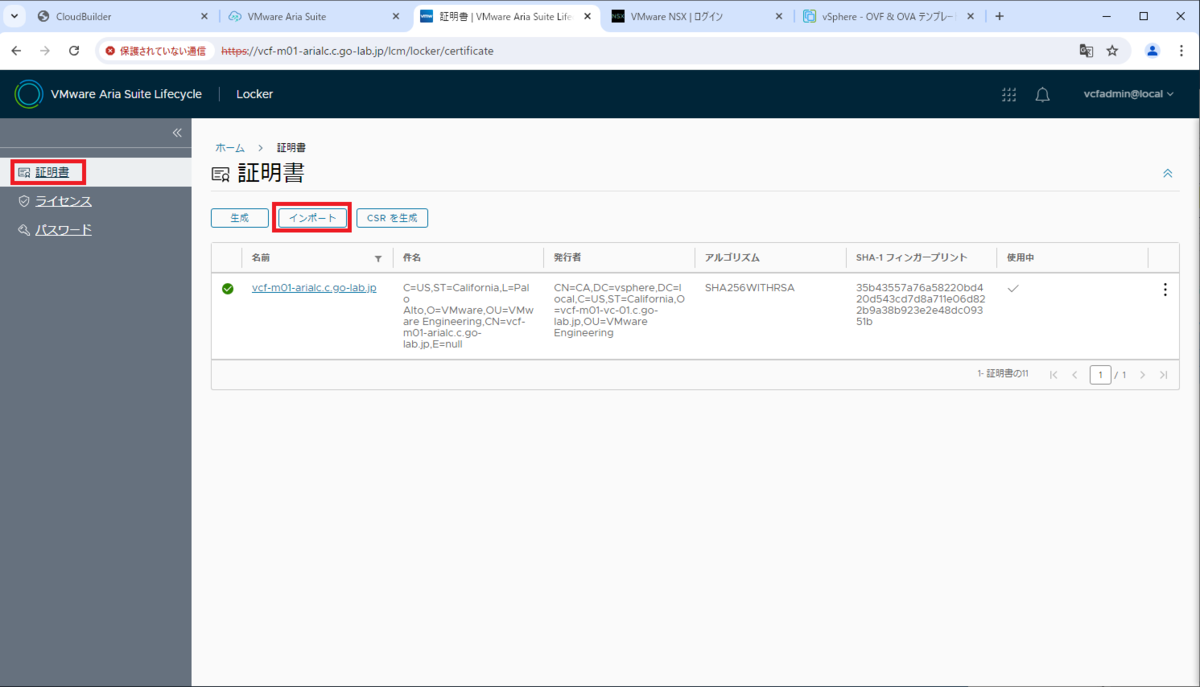Click the translate page icon

click(1086, 51)
